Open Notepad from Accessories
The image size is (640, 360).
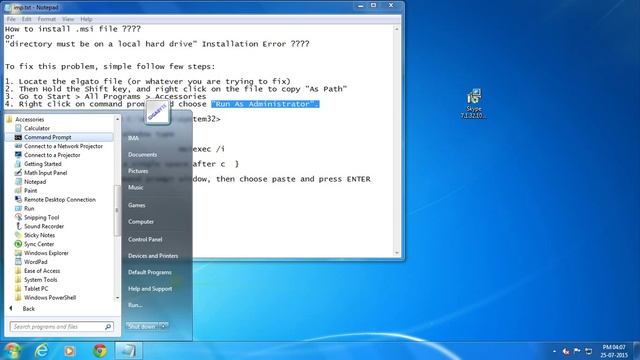tap(31, 182)
